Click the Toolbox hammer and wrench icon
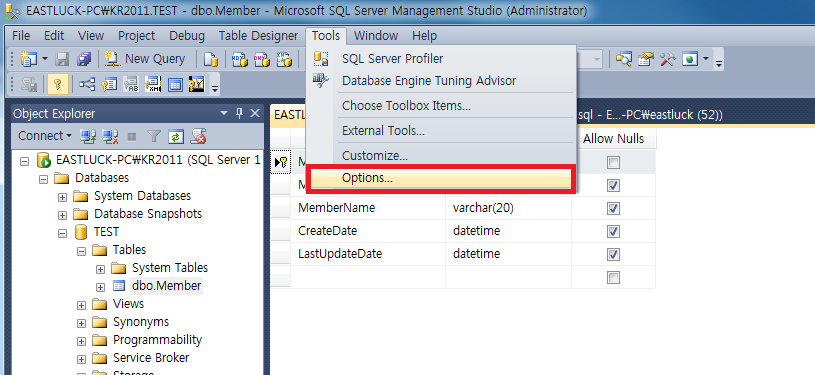The image size is (815, 375). 667,59
